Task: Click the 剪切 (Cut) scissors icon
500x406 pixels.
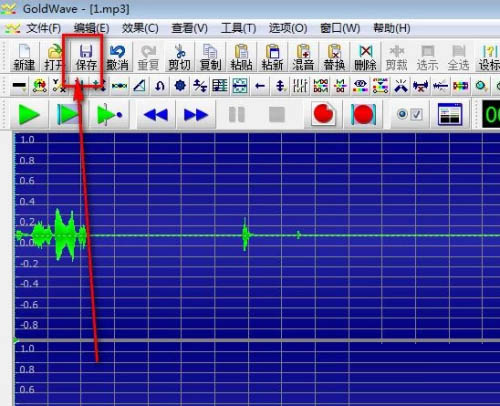Action: tap(179, 57)
